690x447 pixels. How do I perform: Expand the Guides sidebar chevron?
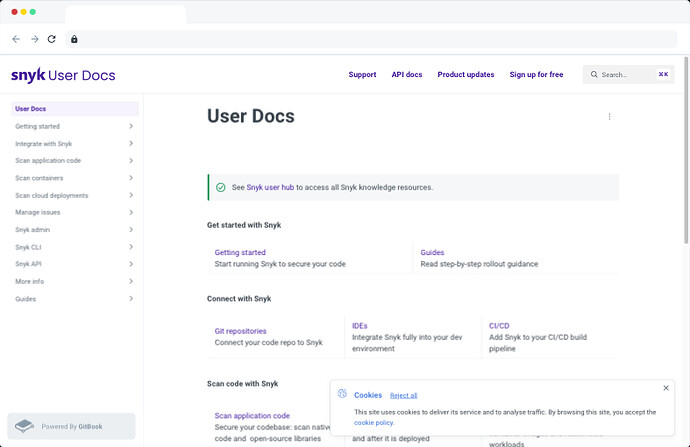(131, 298)
